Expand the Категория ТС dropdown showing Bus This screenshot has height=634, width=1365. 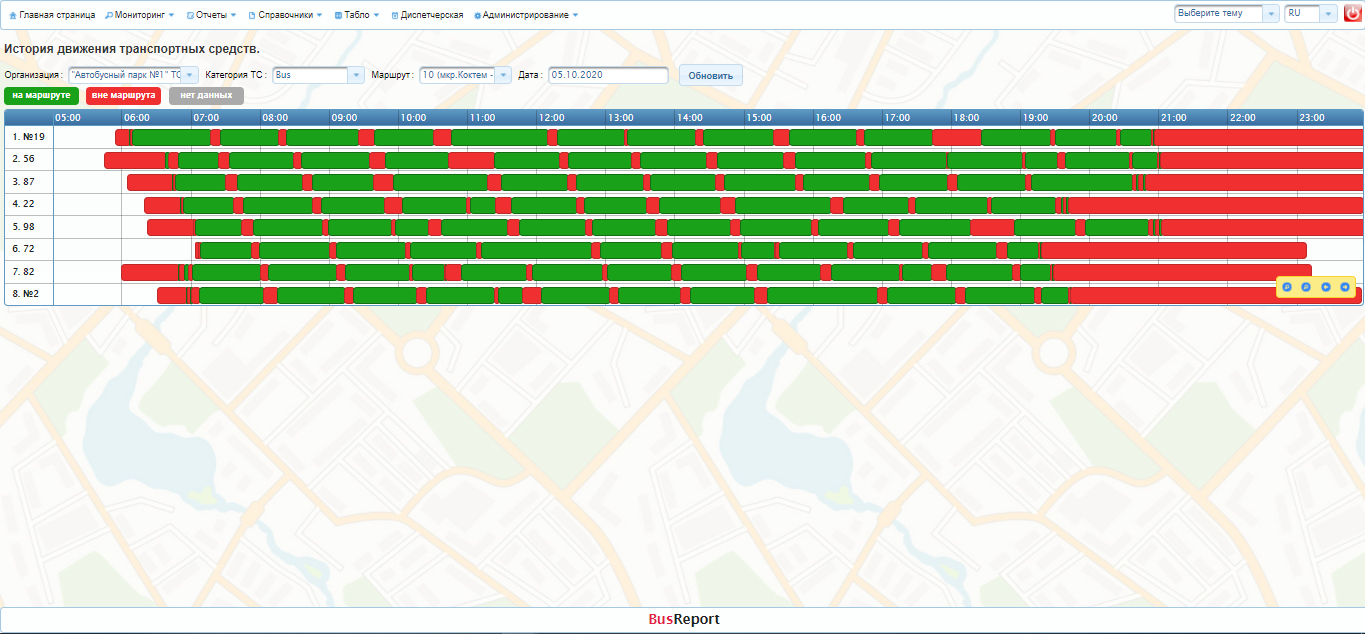[318, 75]
